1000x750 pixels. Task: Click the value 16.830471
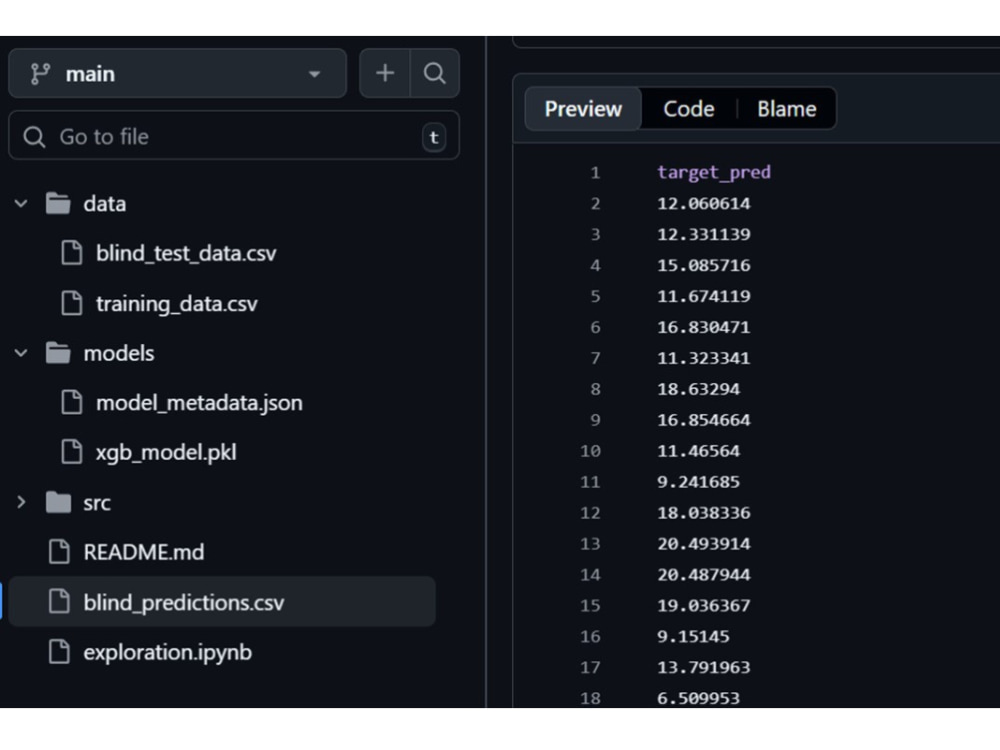(x=703, y=327)
